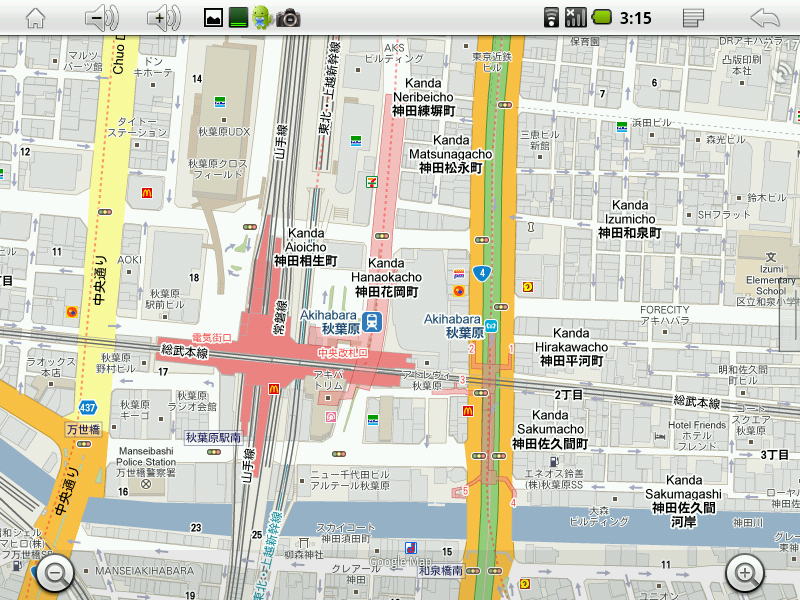Tap the mobile signal status icon
800x600 pixels.
click(576, 17)
